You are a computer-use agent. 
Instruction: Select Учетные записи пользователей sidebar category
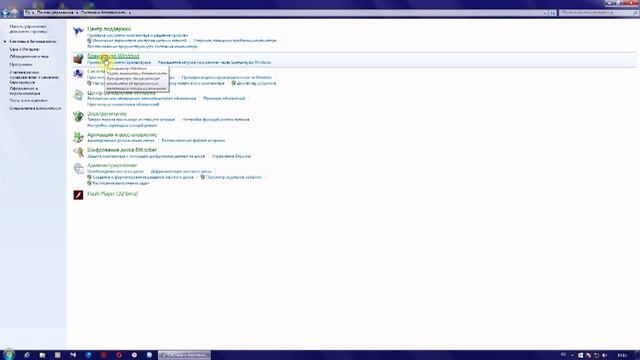34,77
